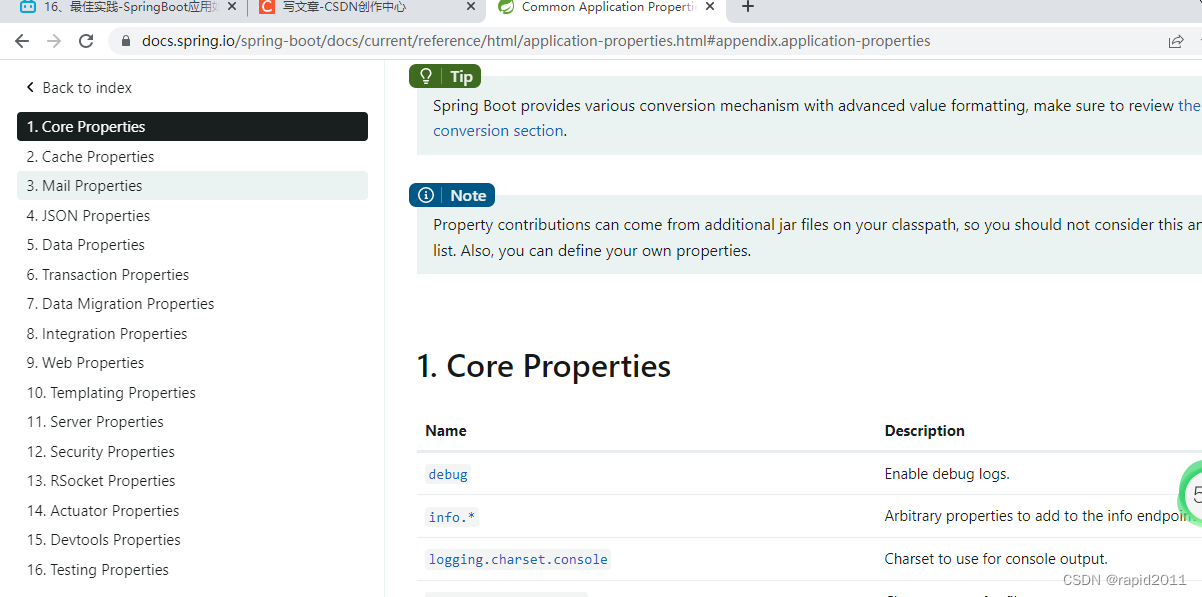The image size is (1202, 597).
Task: Open 5. Data Properties in sidebar
Action: (192, 245)
